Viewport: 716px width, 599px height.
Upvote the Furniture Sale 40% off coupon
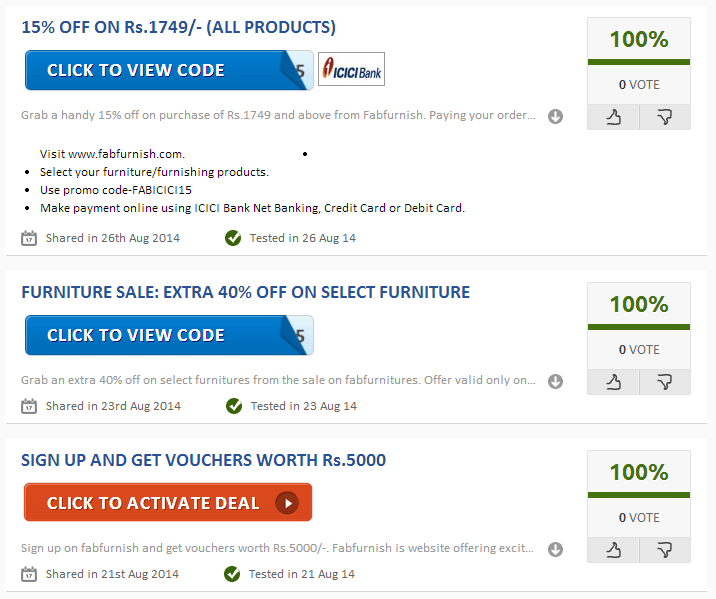(x=612, y=382)
